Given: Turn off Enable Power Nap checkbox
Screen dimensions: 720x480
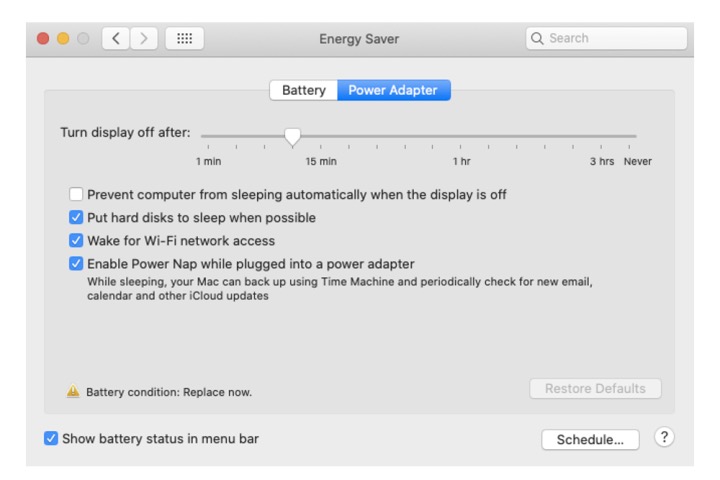Looking at the screenshot, I should 76,264.
